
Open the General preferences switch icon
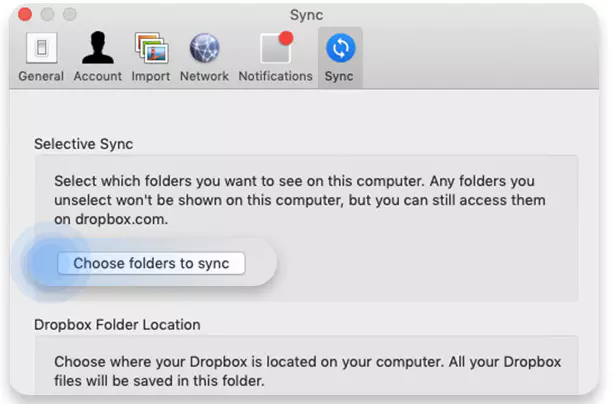[x=39, y=48]
